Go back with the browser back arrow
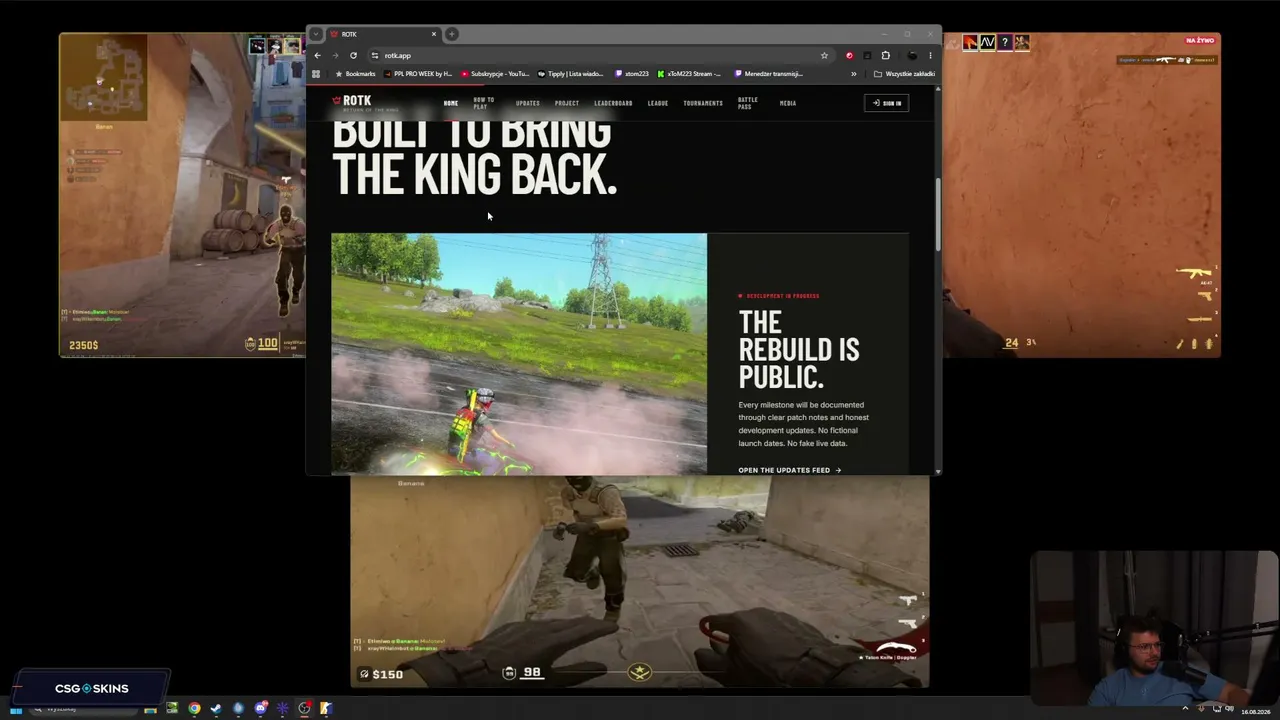Image resolution: width=1280 pixels, height=720 pixels. 318,55
